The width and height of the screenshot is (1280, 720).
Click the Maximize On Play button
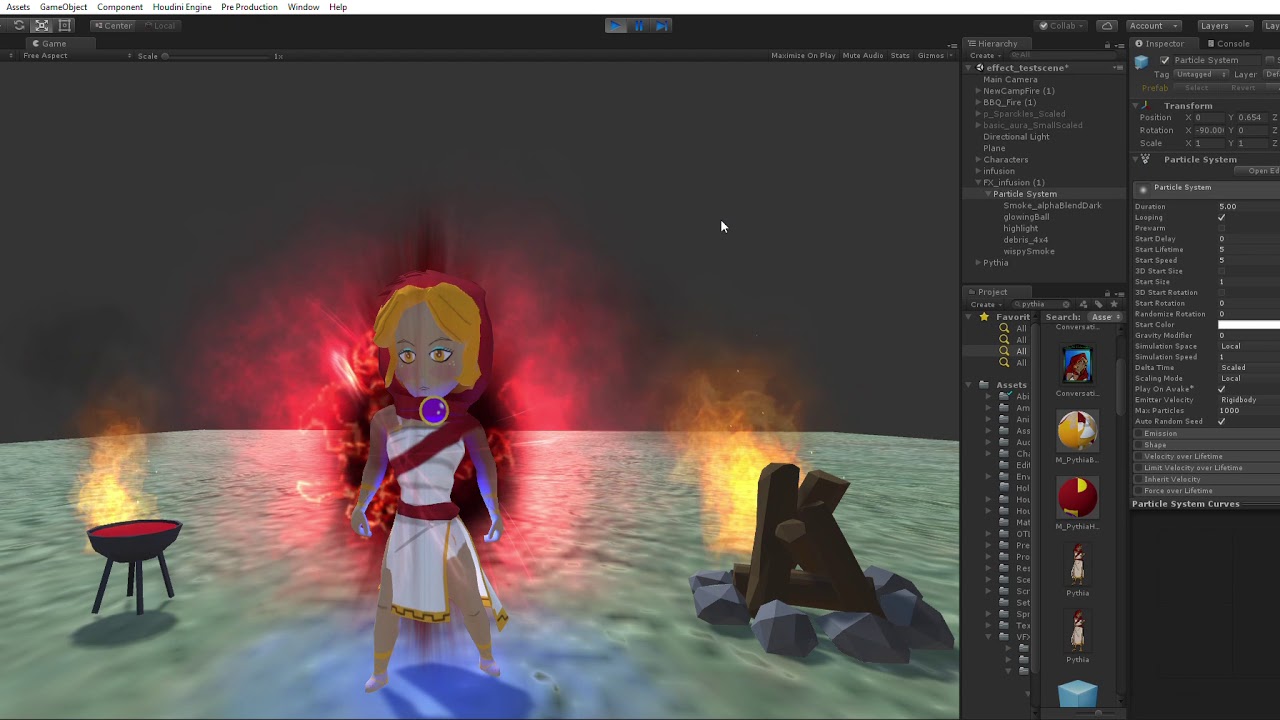coord(803,56)
